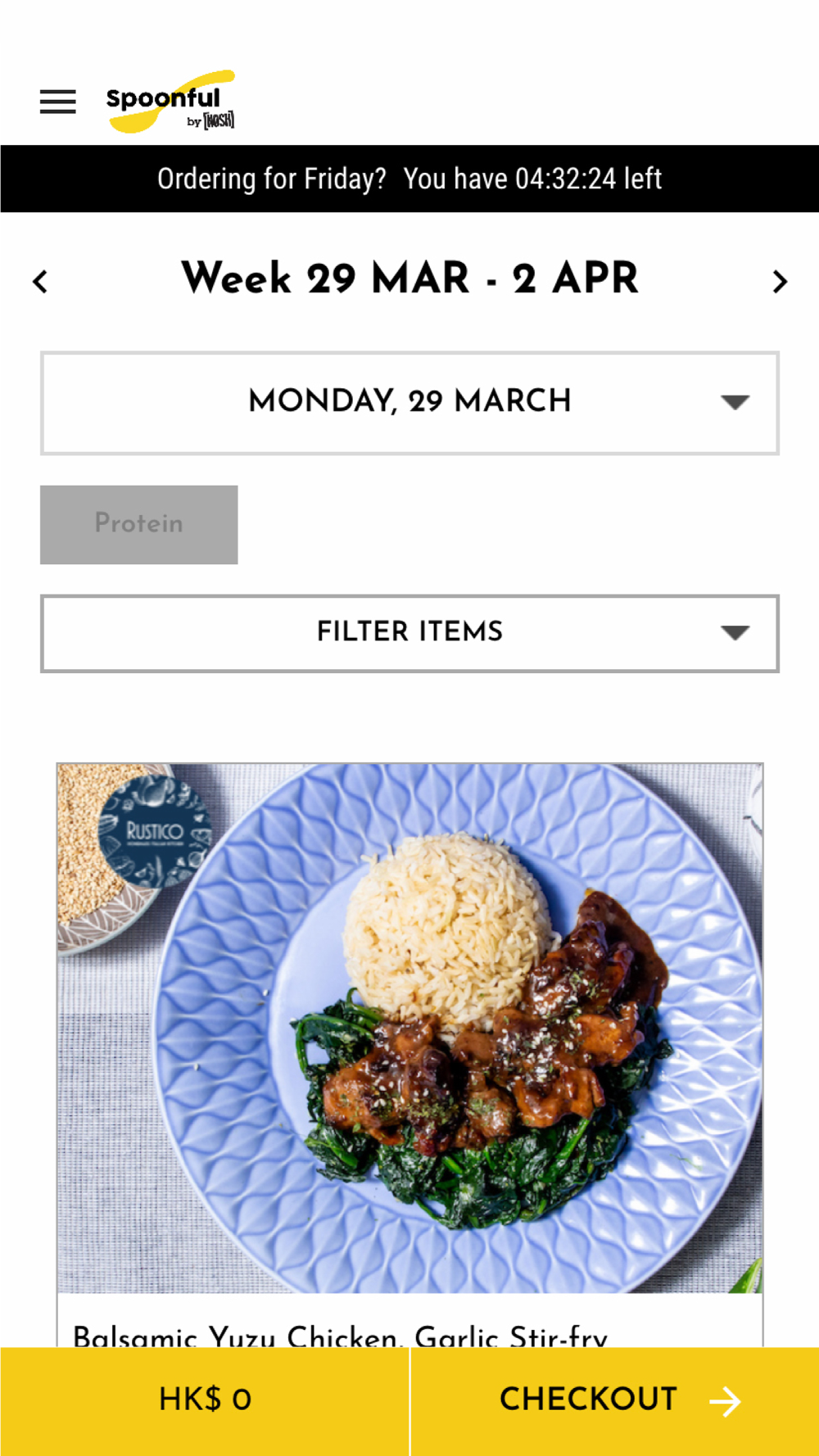Click the Week 29 MAR - 2 APR heading

(x=409, y=278)
